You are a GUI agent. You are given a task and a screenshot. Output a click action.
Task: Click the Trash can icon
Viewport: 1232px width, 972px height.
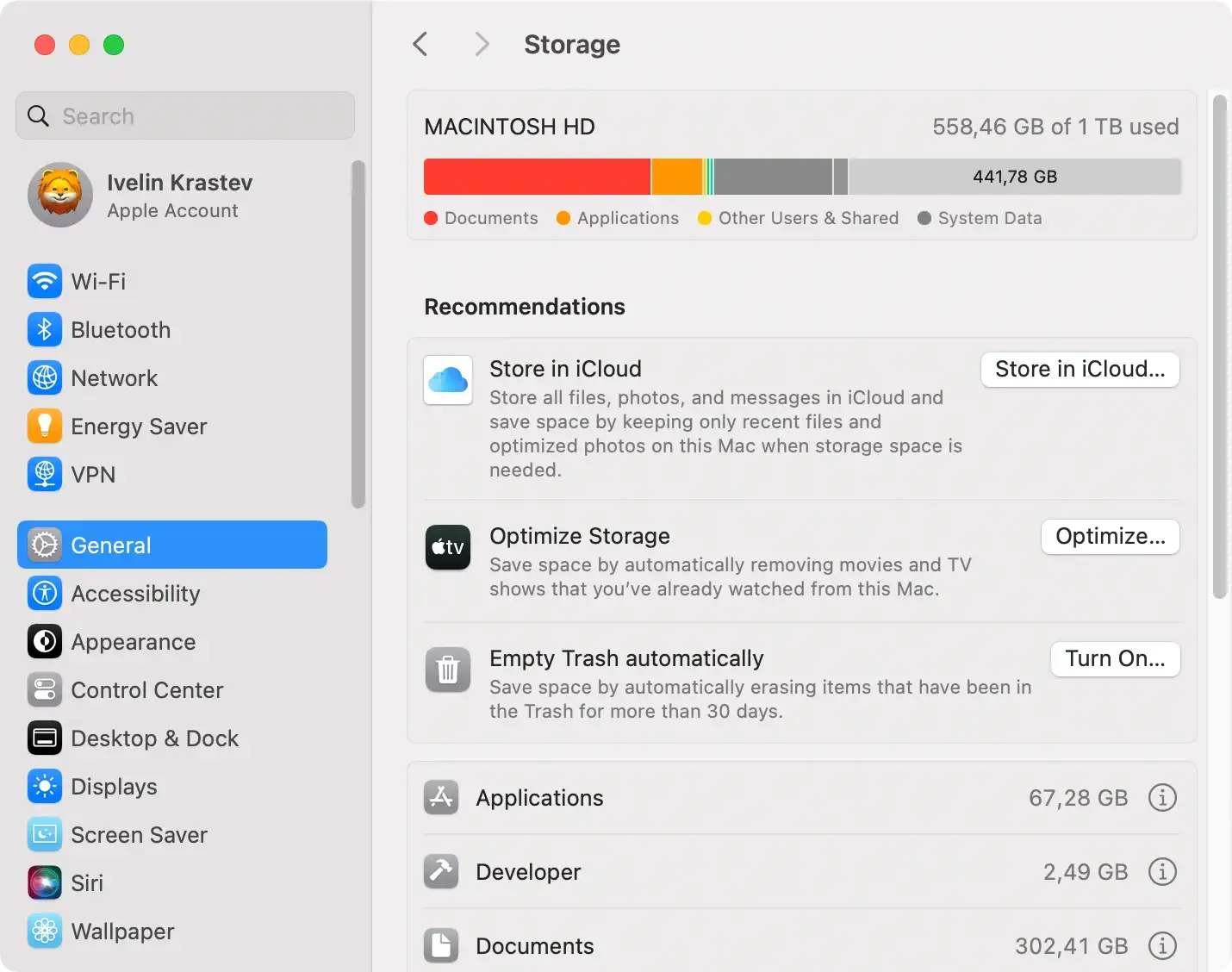(x=448, y=670)
